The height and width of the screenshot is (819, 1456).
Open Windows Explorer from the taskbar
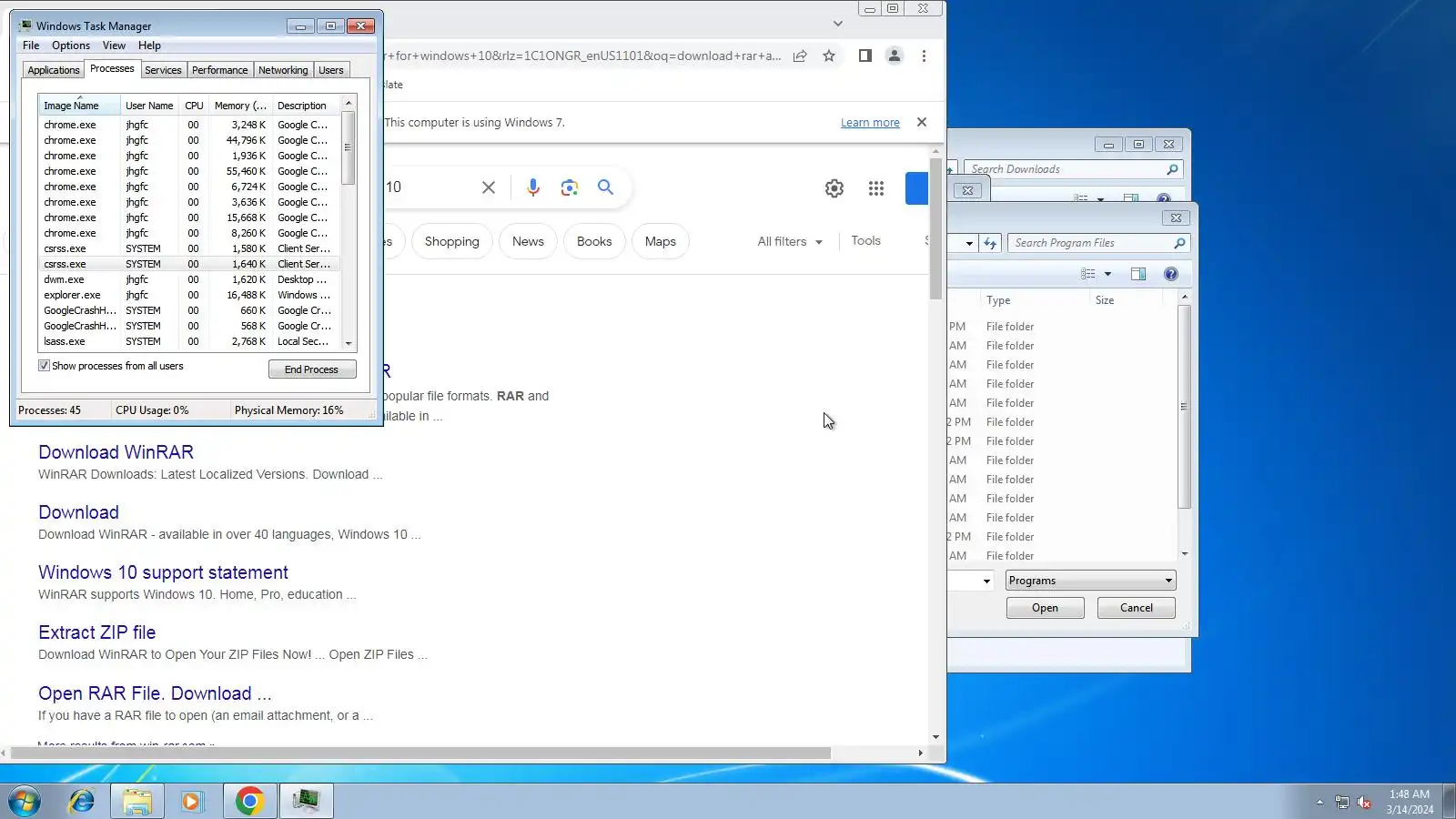(x=137, y=801)
